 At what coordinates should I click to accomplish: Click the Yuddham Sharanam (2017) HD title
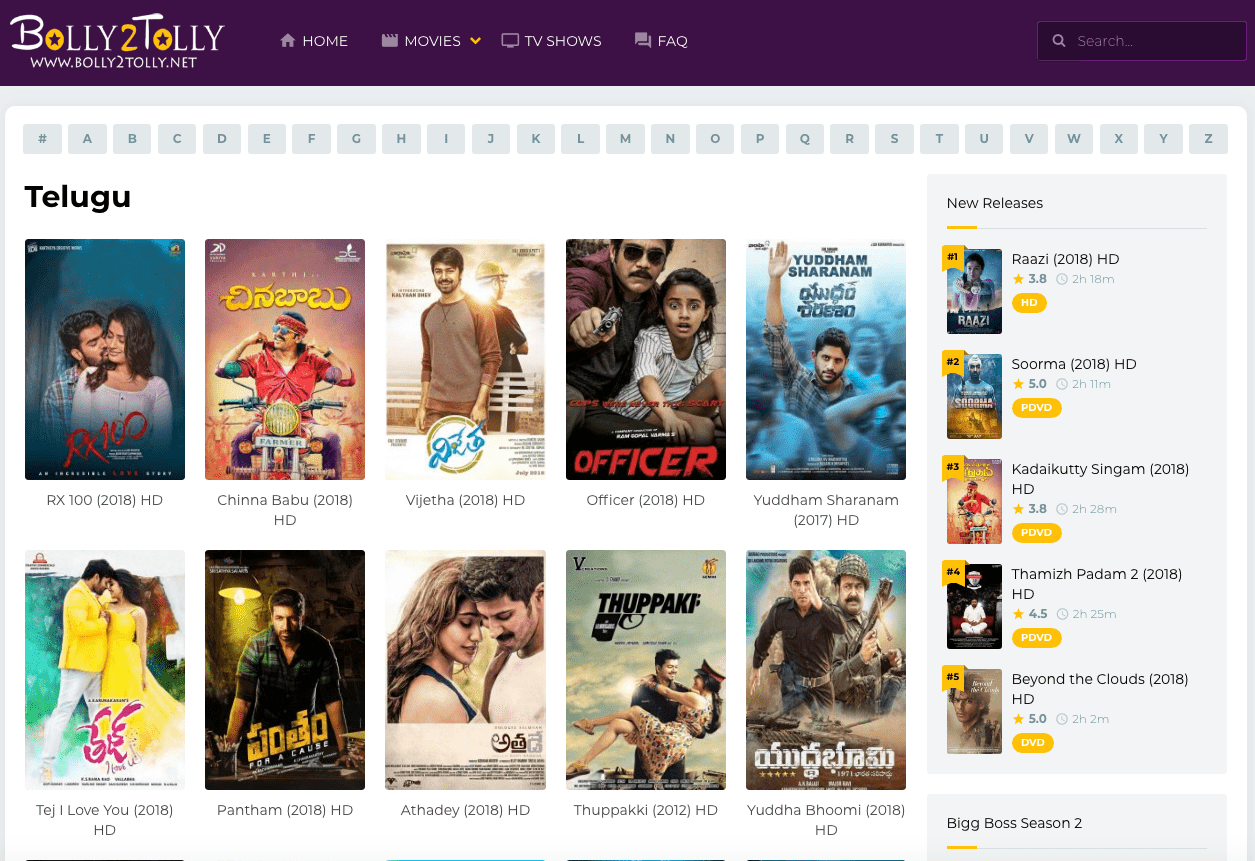click(826, 510)
